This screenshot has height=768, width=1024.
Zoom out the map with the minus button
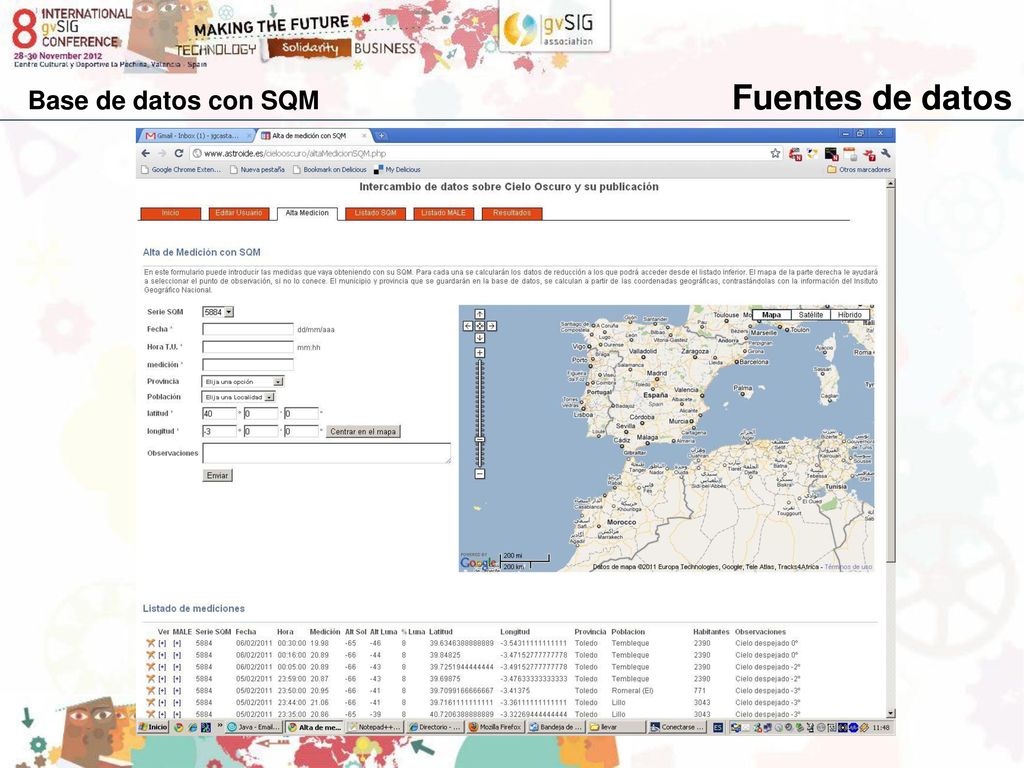pos(479,473)
